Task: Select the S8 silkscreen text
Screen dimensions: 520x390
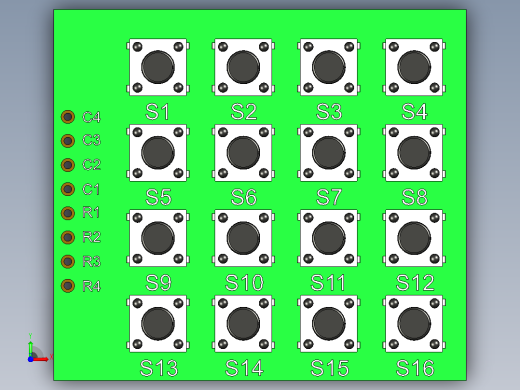Action: pos(414,197)
